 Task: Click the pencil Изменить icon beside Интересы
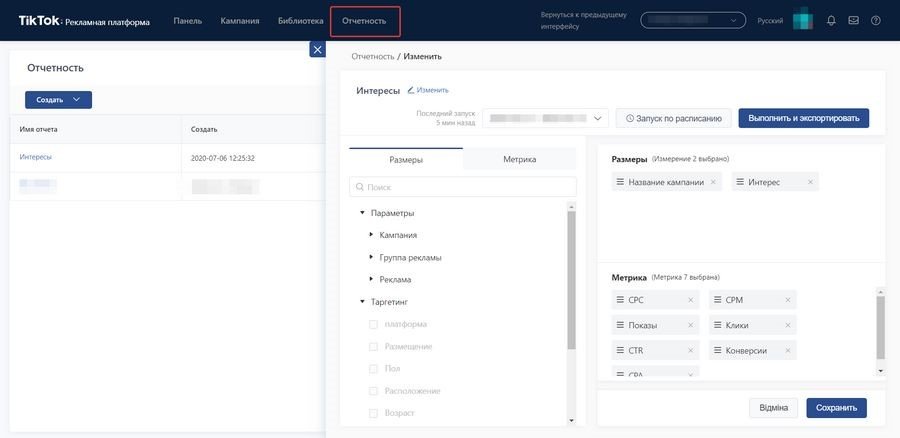click(x=411, y=90)
